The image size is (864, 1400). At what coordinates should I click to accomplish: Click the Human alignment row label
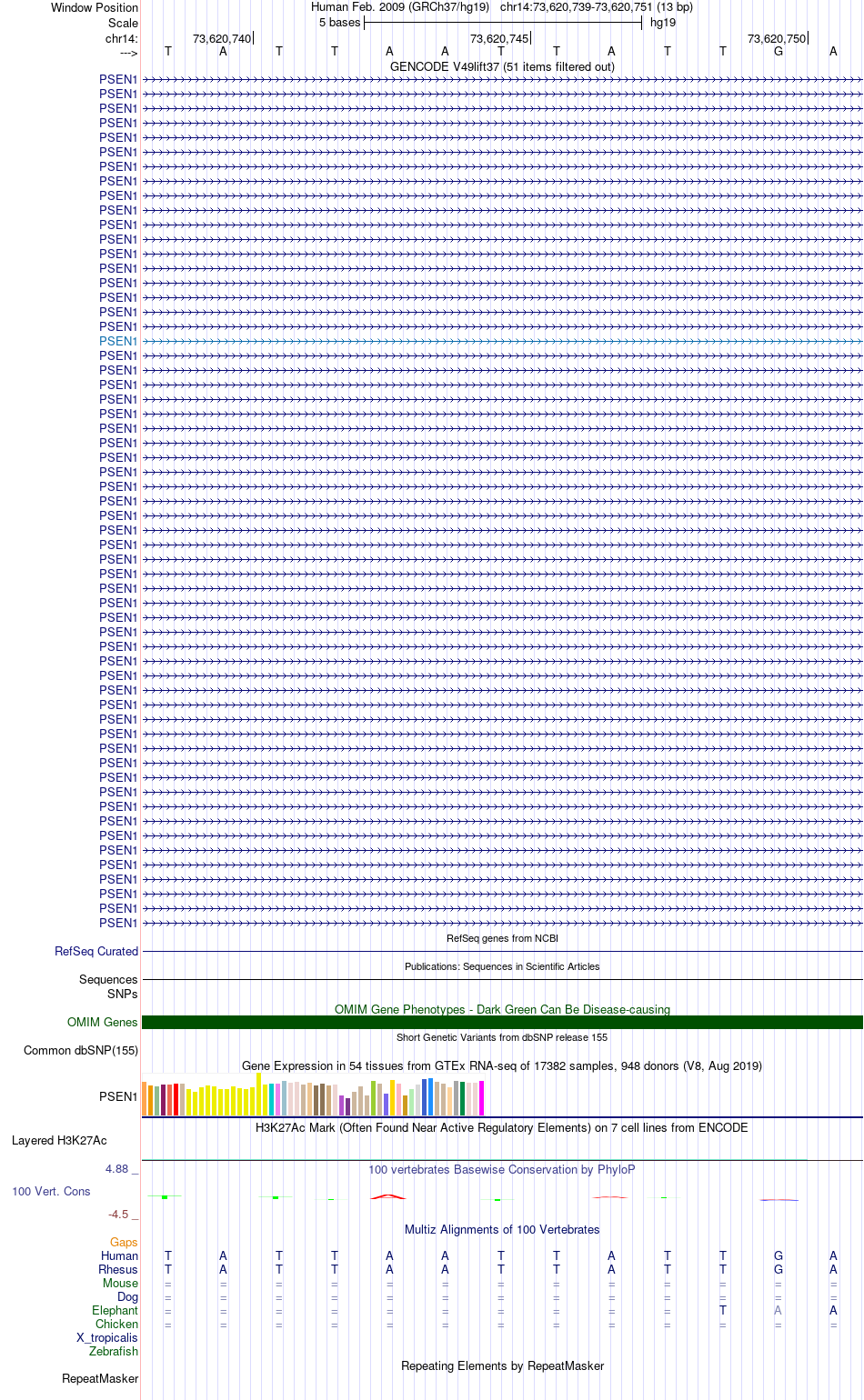[120, 1255]
